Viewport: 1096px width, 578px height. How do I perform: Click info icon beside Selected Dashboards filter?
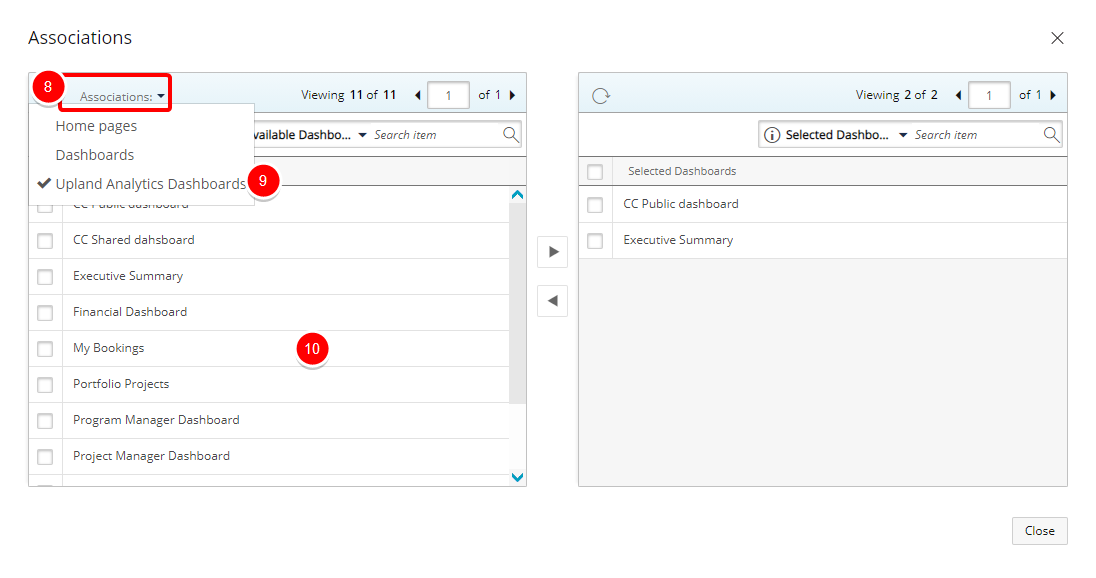point(772,135)
